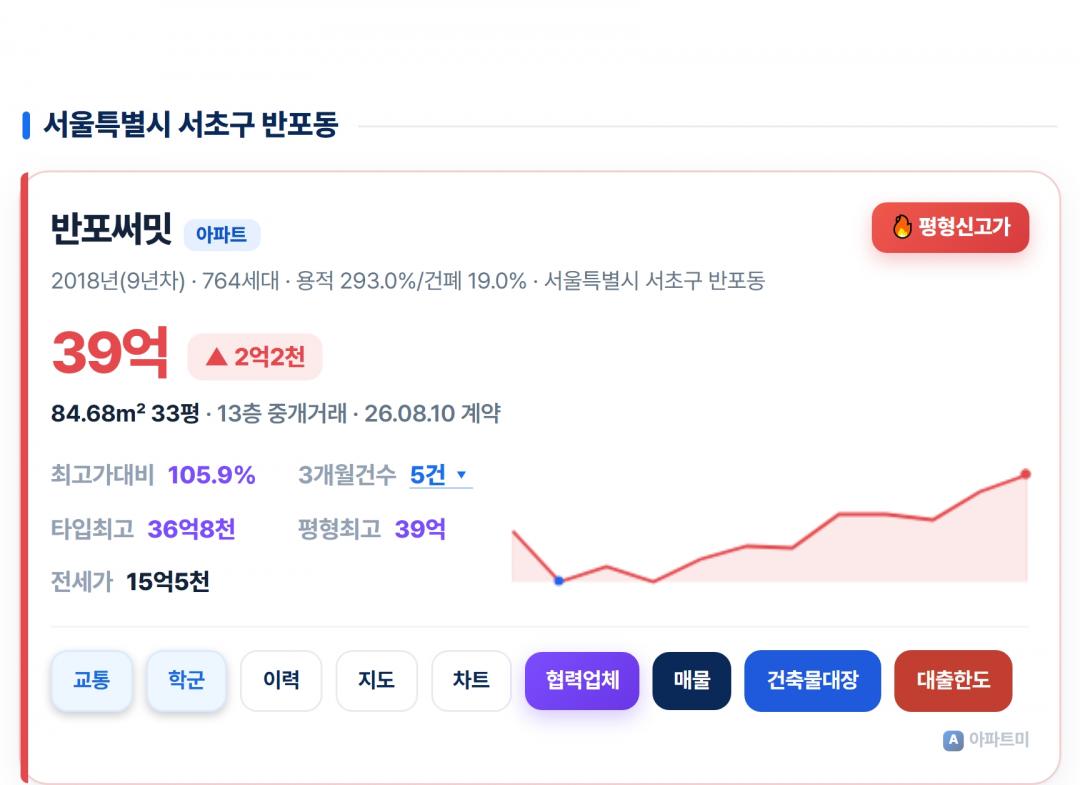Open the 이력 tab
Viewport: 1080px width, 785px height.
click(x=281, y=680)
